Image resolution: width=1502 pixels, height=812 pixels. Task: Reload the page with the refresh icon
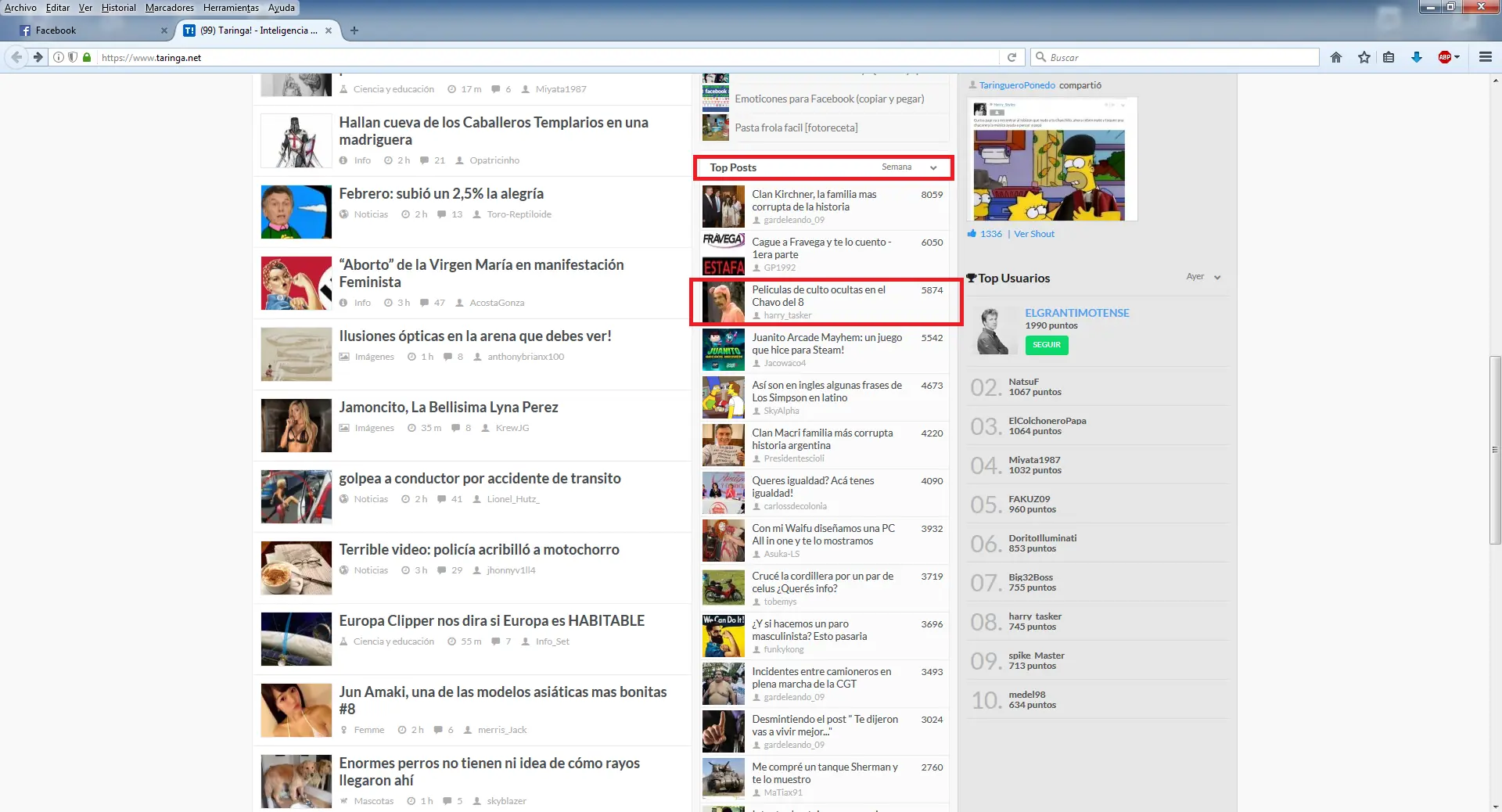pos(1012,57)
